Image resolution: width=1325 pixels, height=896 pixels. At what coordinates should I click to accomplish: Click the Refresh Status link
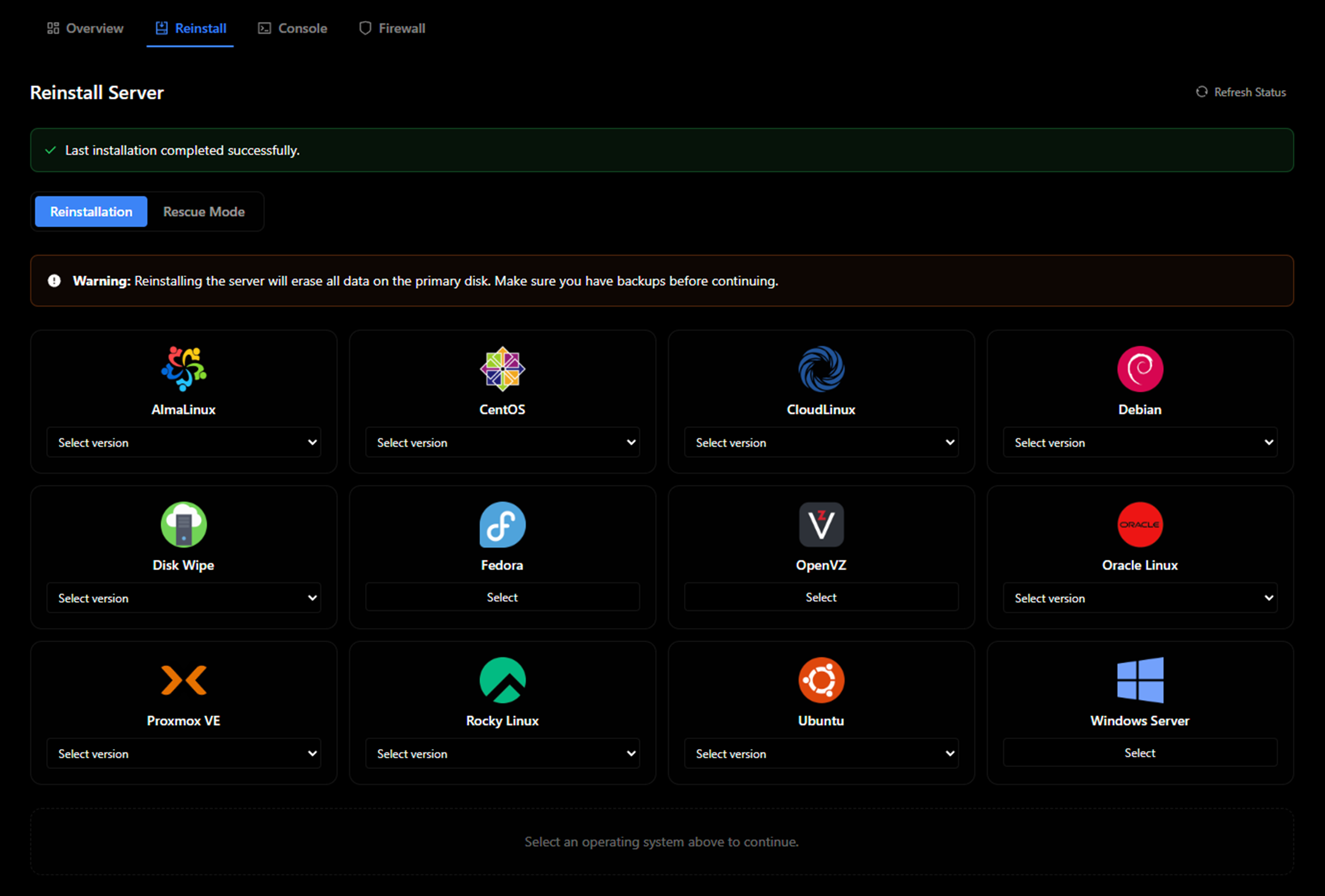tap(1241, 92)
